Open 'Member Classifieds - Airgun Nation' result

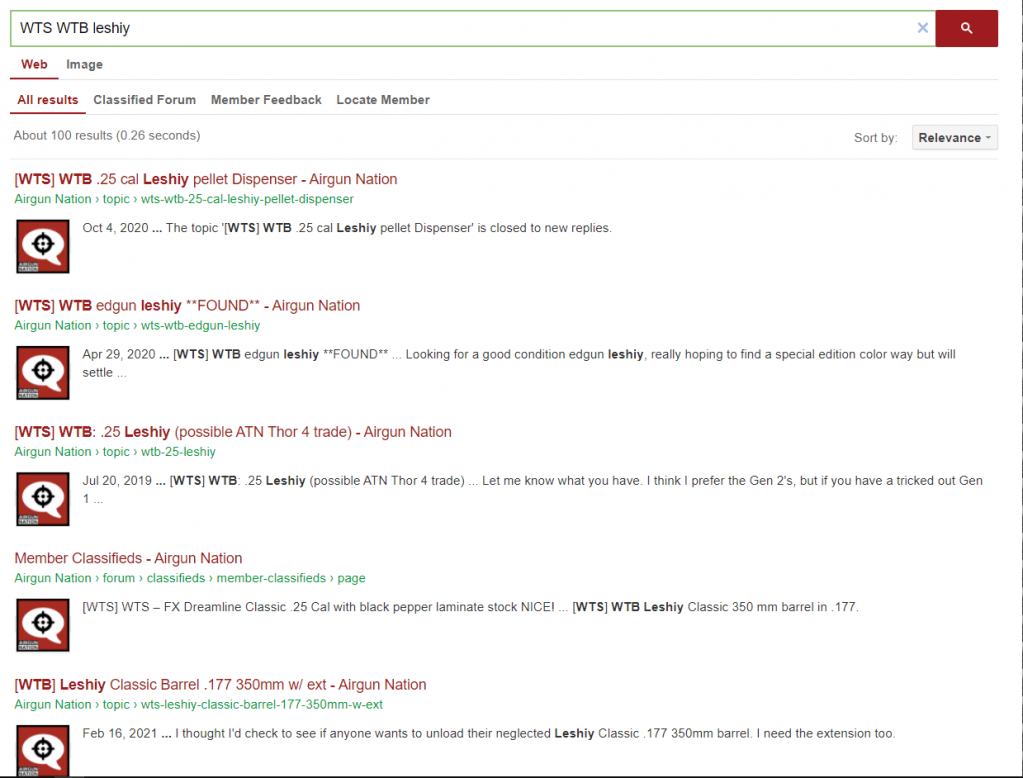[128, 558]
